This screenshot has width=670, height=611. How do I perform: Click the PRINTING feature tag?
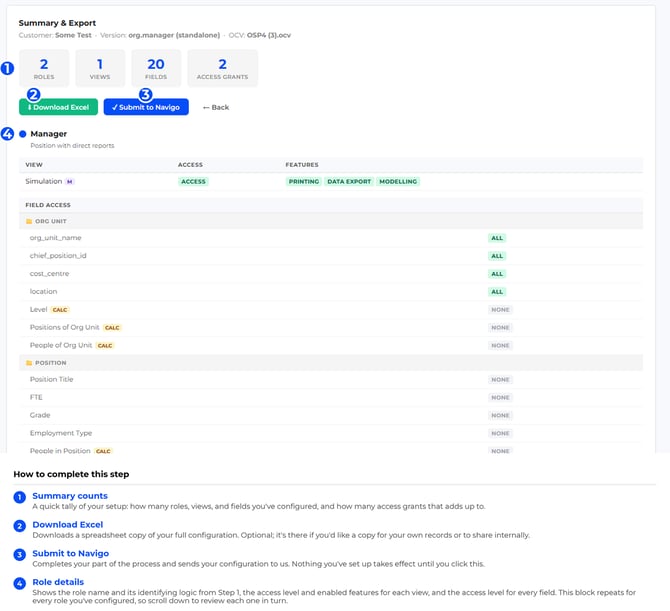304,182
